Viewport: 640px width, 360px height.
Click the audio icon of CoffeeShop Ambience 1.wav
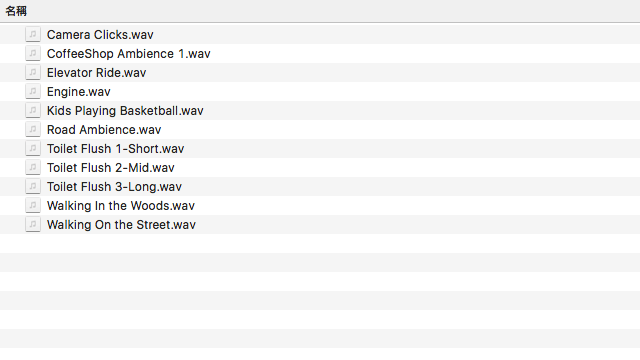tap(33, 53)
